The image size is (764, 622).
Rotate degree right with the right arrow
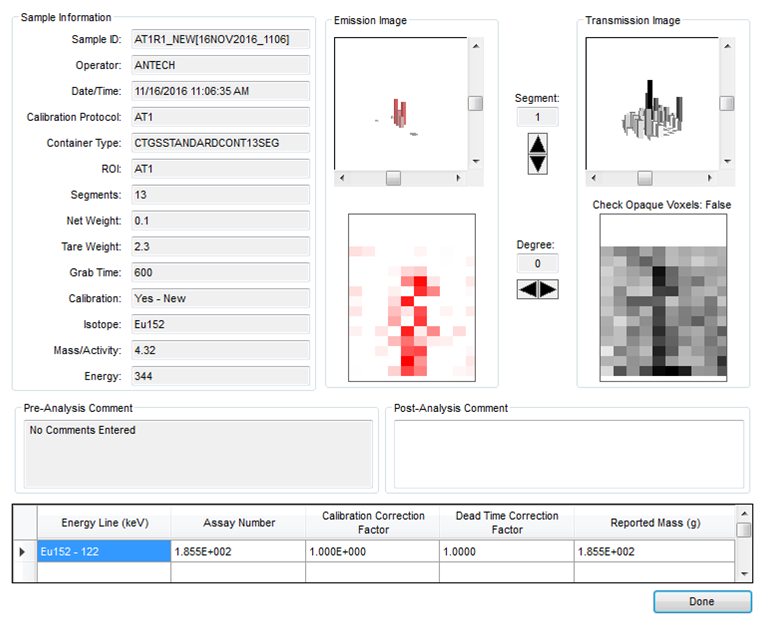(x=548, y=289)
